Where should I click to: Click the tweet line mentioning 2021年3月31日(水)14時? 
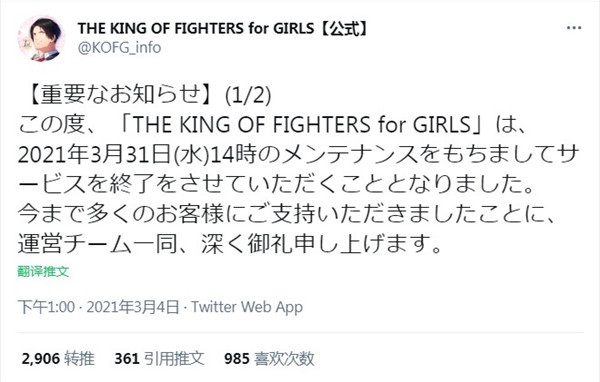298,154
